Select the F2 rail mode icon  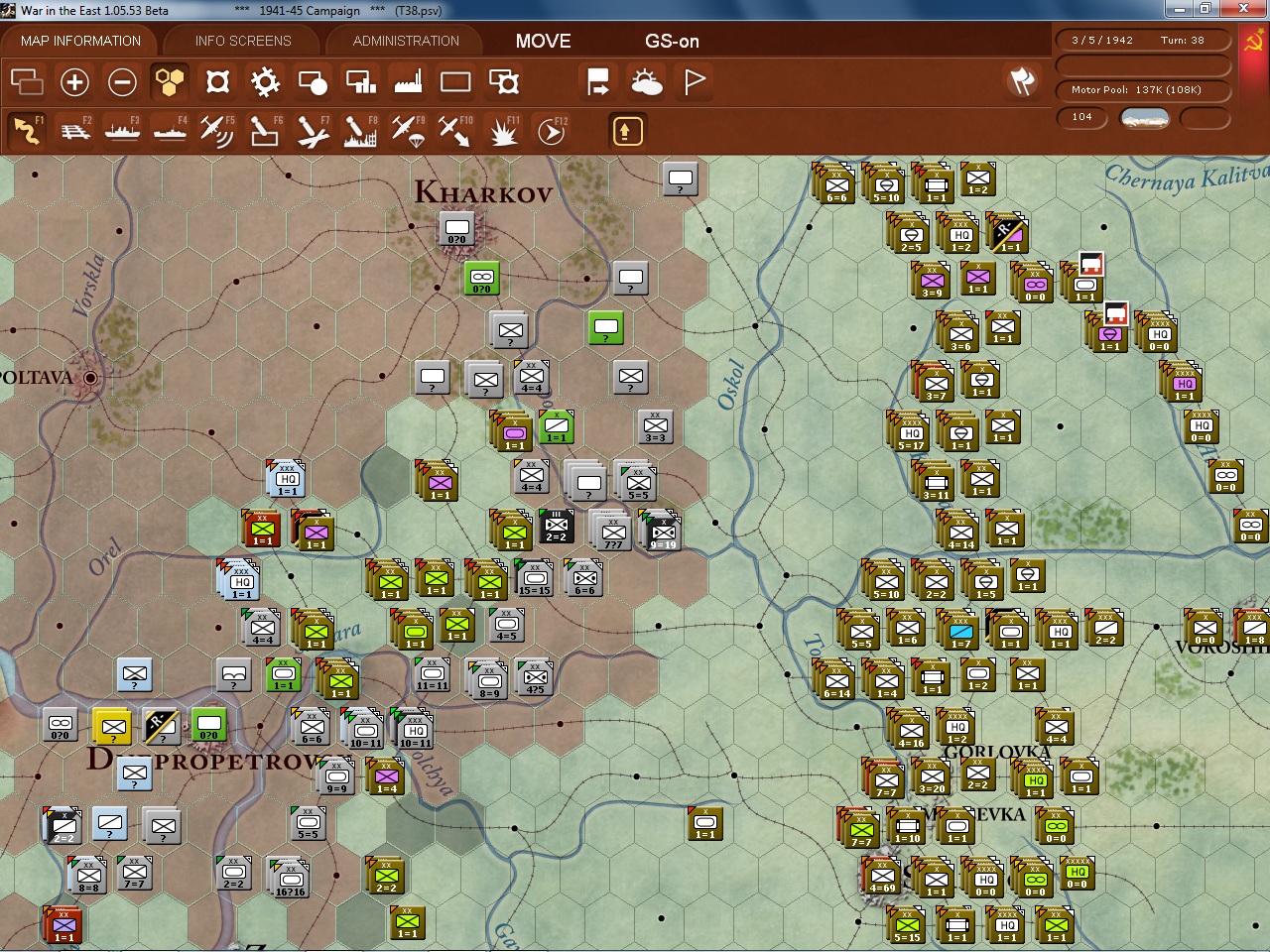click(x=74, y=131)
